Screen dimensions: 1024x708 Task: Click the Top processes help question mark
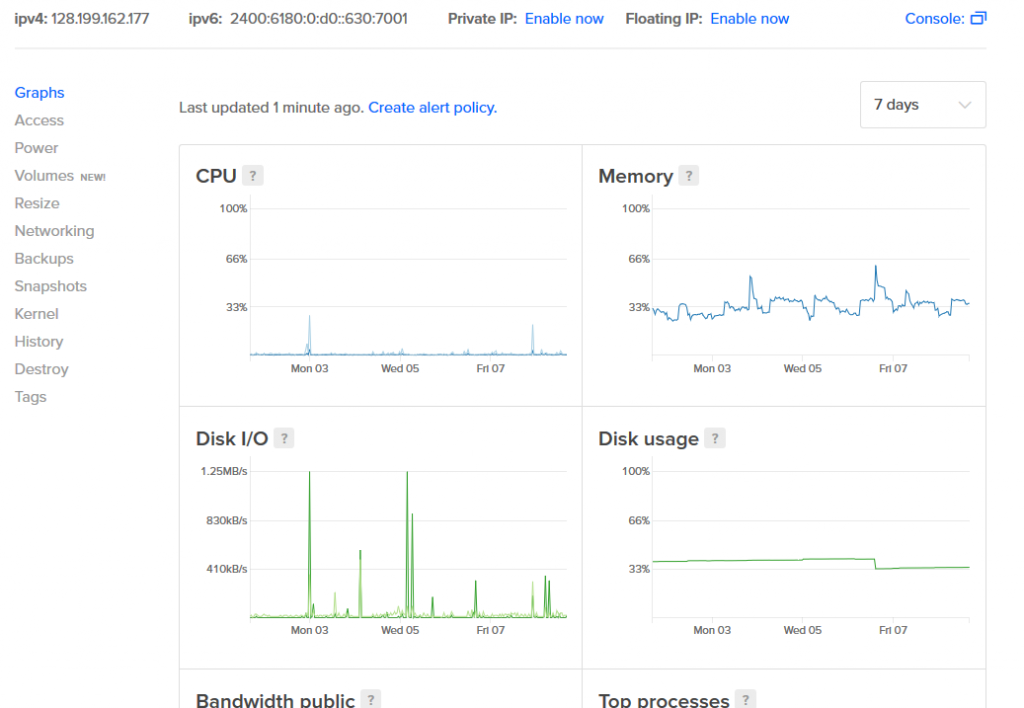point(745,700)
